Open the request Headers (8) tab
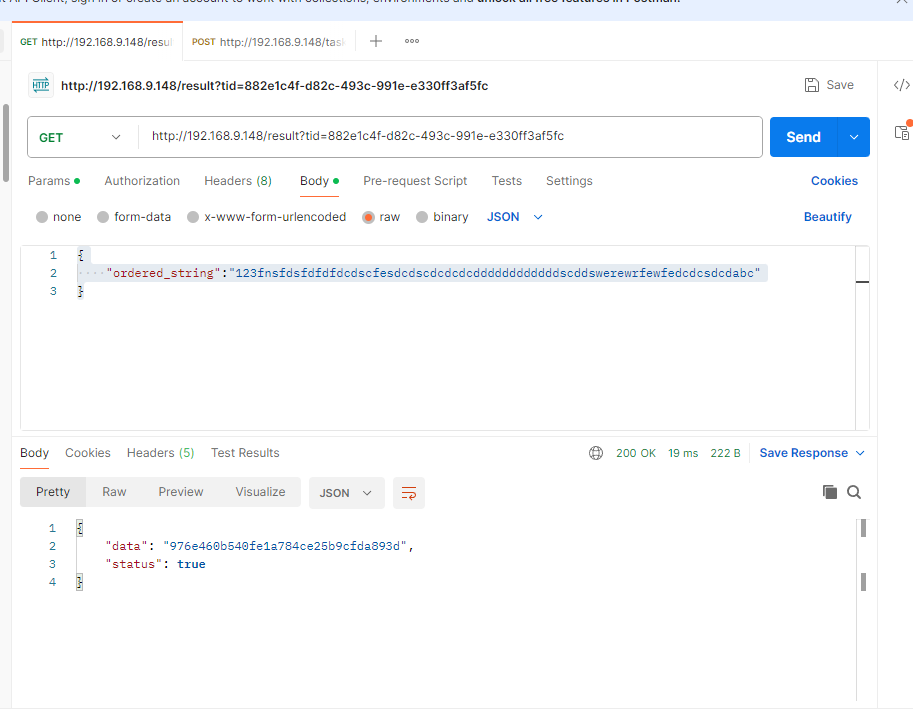The height and width of the screenshot is (709, 913). pyautogui.click(x=238, y=181)
